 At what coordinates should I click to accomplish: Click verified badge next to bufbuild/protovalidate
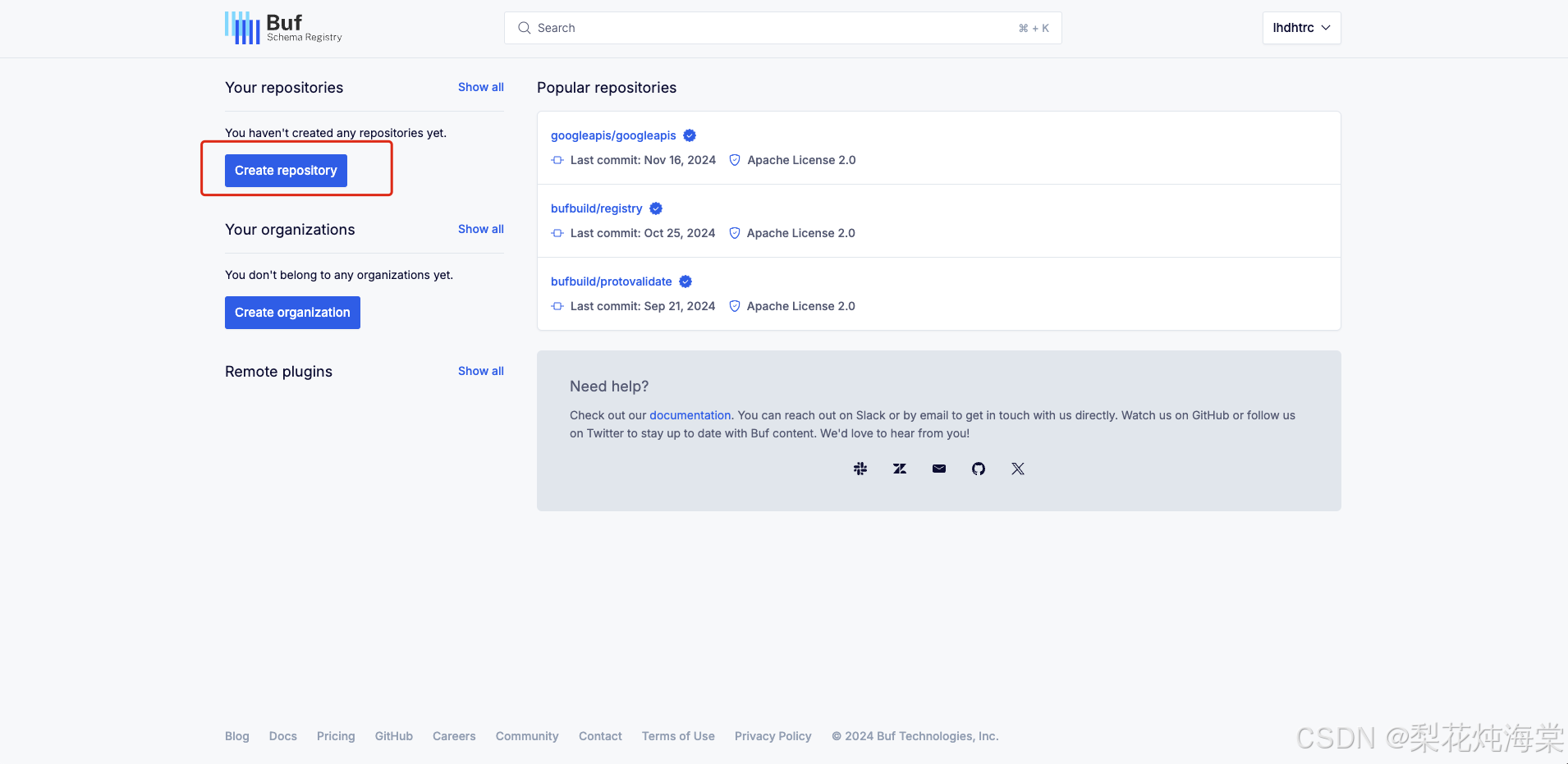(685, 281)
